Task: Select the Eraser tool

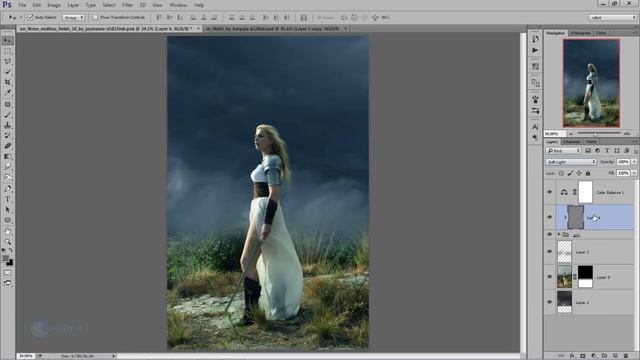Action: coord(8,146)
